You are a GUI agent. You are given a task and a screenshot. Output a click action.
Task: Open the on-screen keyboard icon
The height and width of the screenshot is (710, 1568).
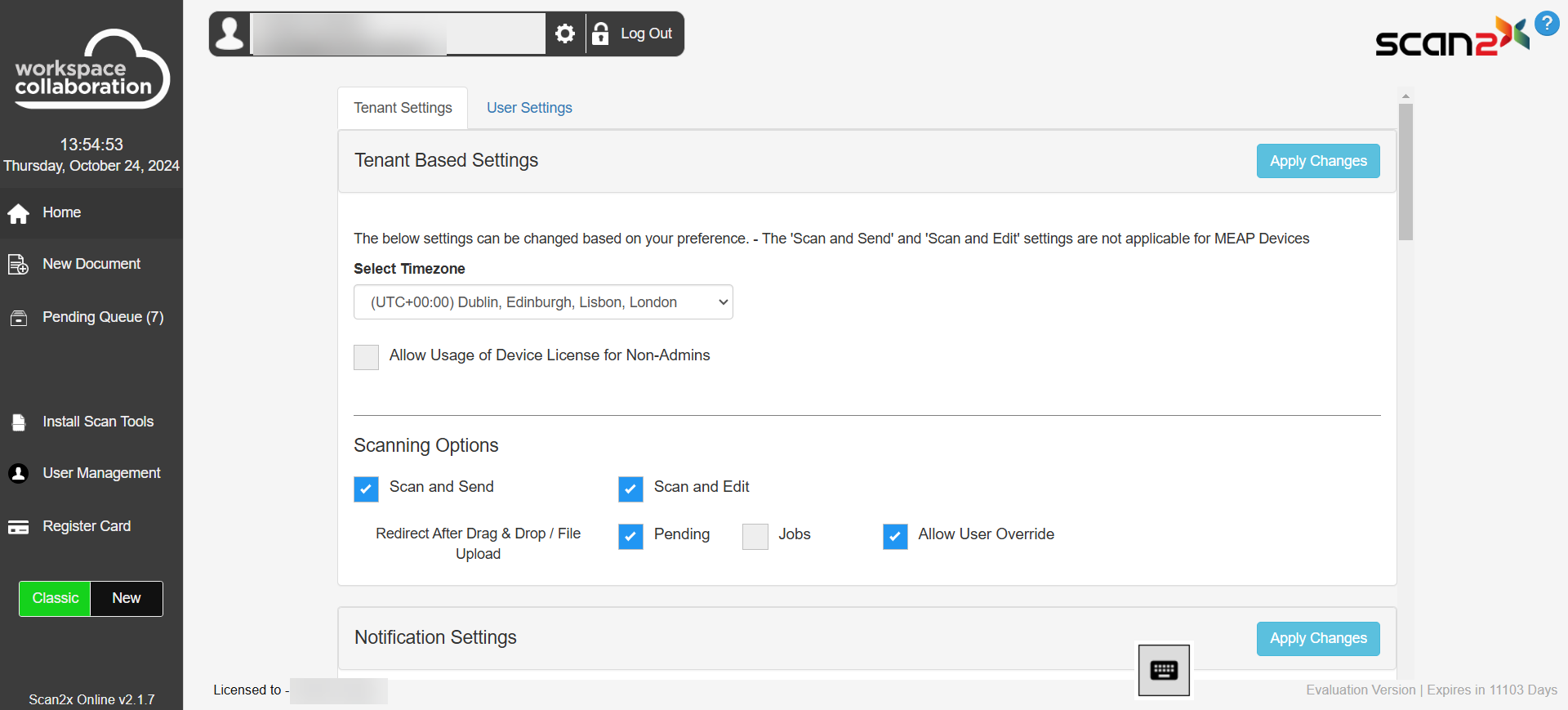[x=1164, y=671]
